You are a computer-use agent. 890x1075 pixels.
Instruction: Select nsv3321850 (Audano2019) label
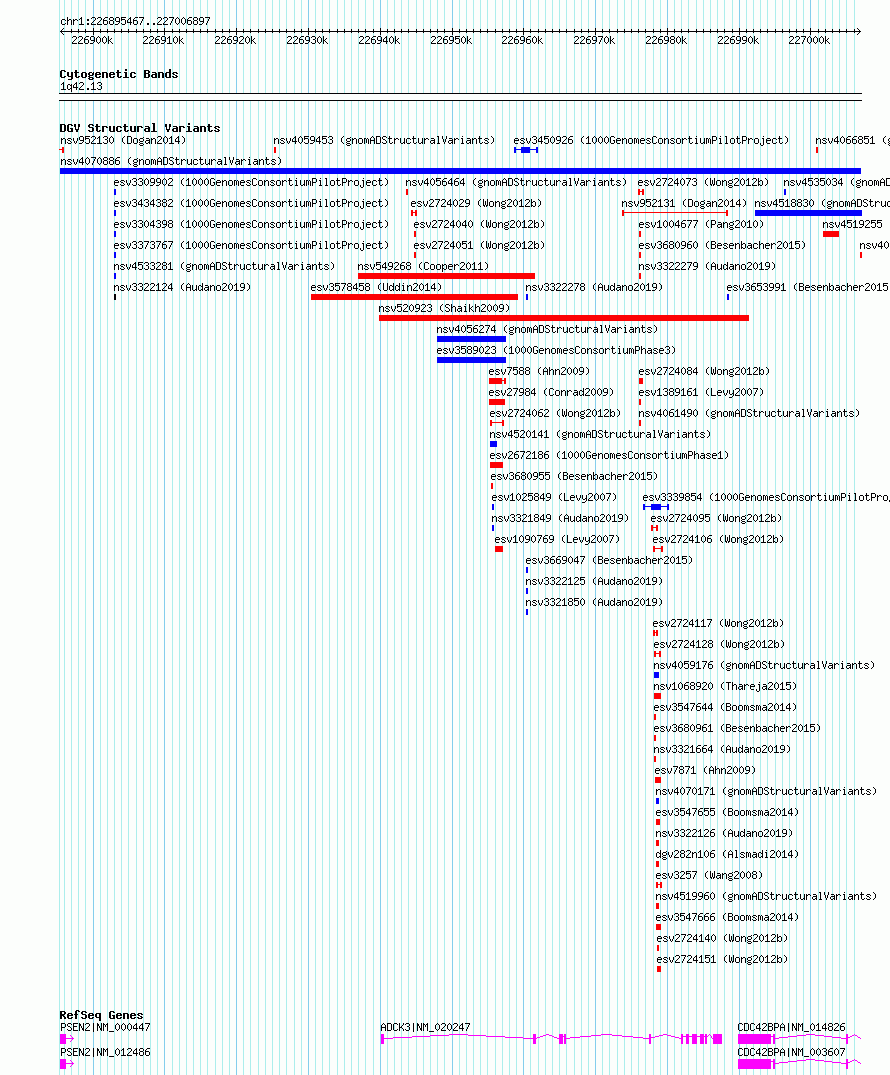pos(594,602)
